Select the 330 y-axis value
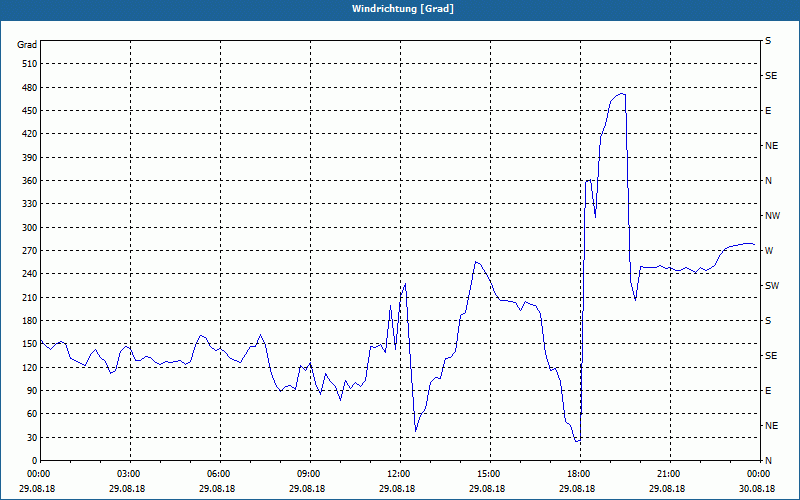The image size is (800, 500). tap(30, 204)
